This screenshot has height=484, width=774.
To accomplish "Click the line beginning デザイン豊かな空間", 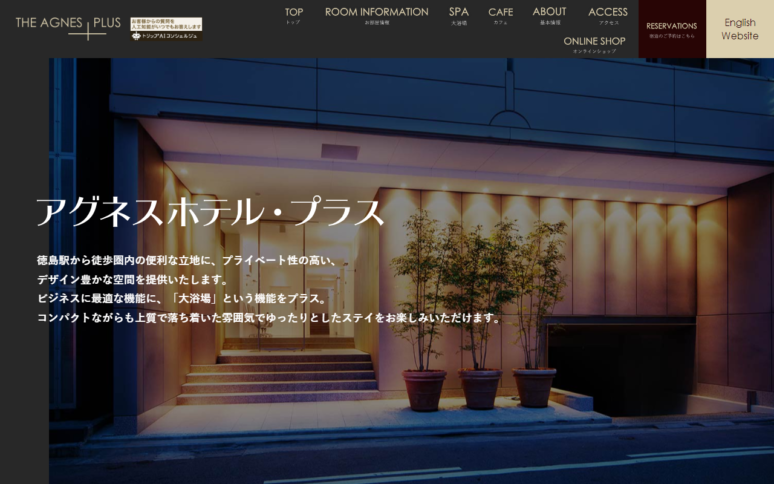I will pos(132,279).
